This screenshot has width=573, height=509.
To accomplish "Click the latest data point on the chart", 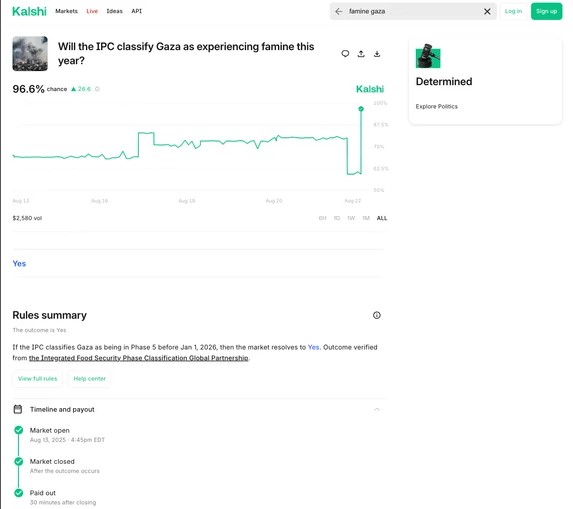I will click(361, 109).
